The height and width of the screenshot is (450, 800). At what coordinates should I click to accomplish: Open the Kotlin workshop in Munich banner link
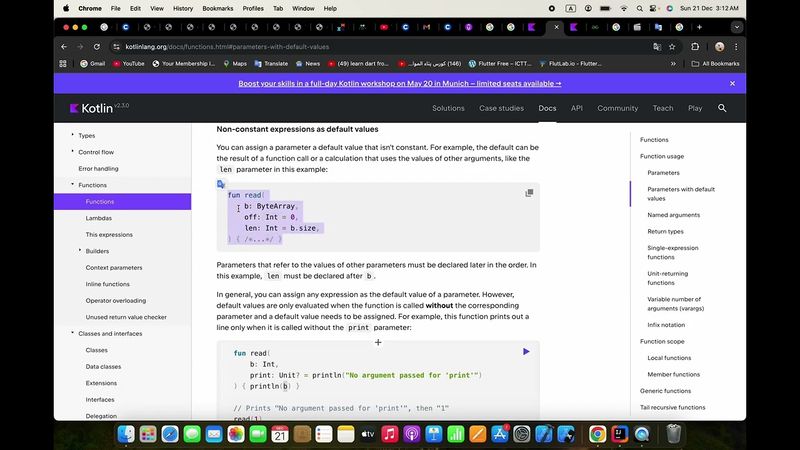(399, 84)
